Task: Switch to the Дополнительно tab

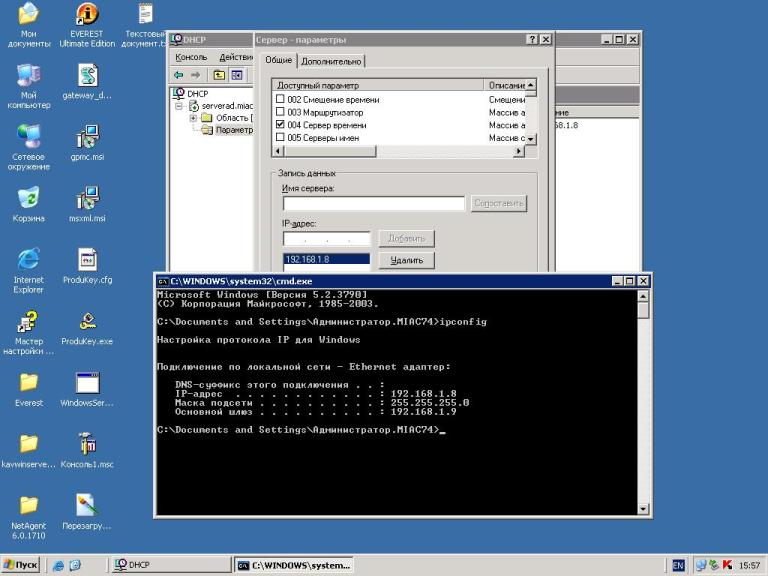Action: (331, 61)
